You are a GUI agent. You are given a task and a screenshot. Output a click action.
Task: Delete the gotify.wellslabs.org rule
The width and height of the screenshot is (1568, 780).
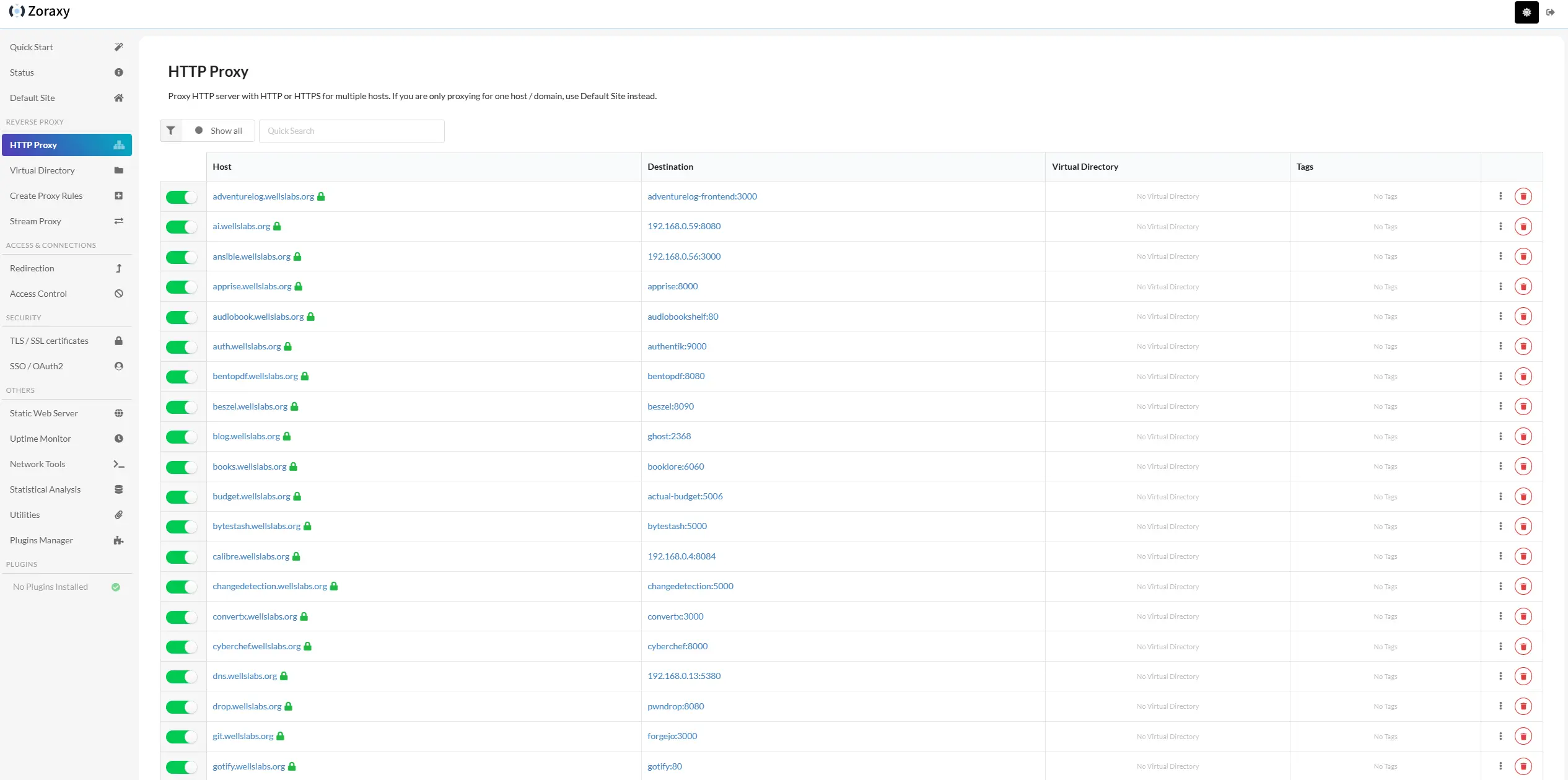click(1523, 766)
